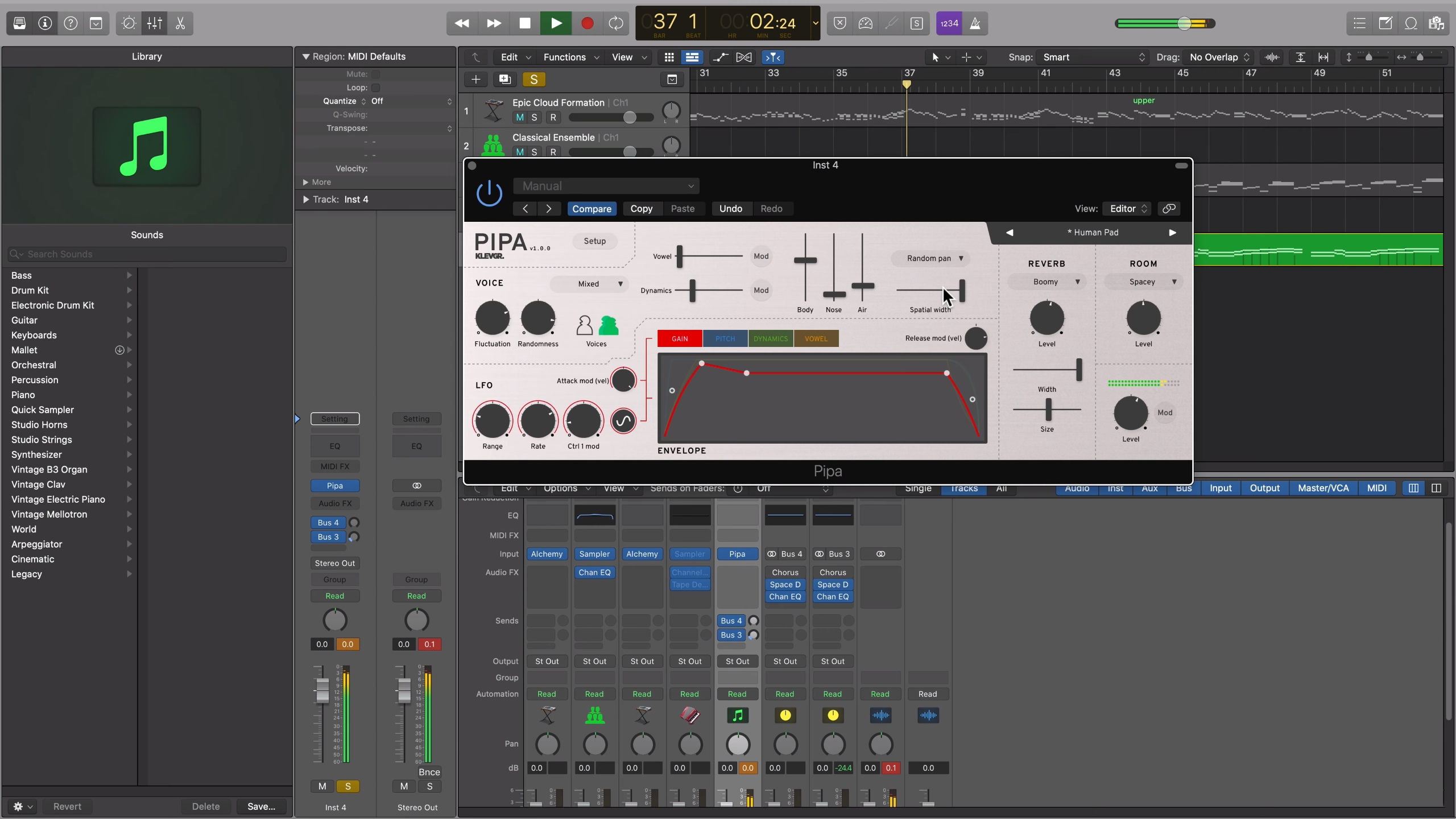The height and width of the screenshot is (819, 1456).
Task: Select the Pipa sine LFO waveform button
Action: [x=623, y=421]
